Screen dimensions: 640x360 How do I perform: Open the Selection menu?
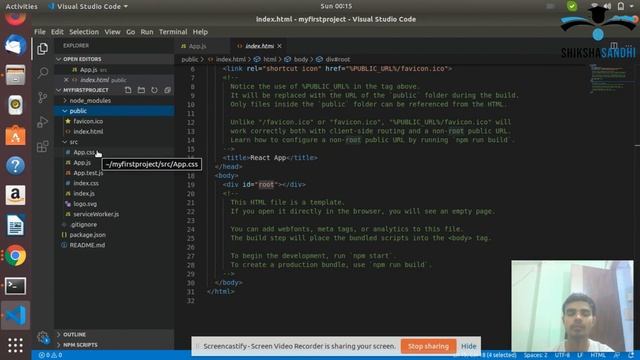click(84, 32)
